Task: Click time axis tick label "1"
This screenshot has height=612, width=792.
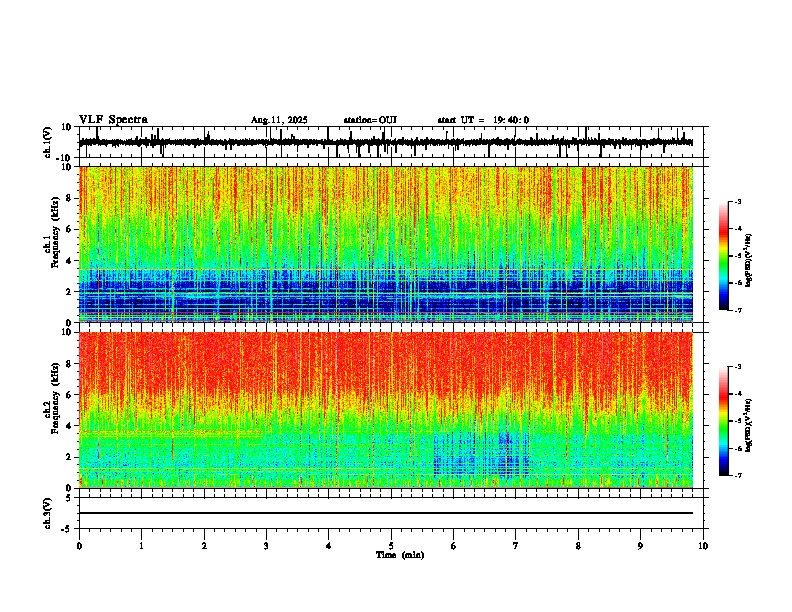Action: pyautogui.click(x=141, y=546)
